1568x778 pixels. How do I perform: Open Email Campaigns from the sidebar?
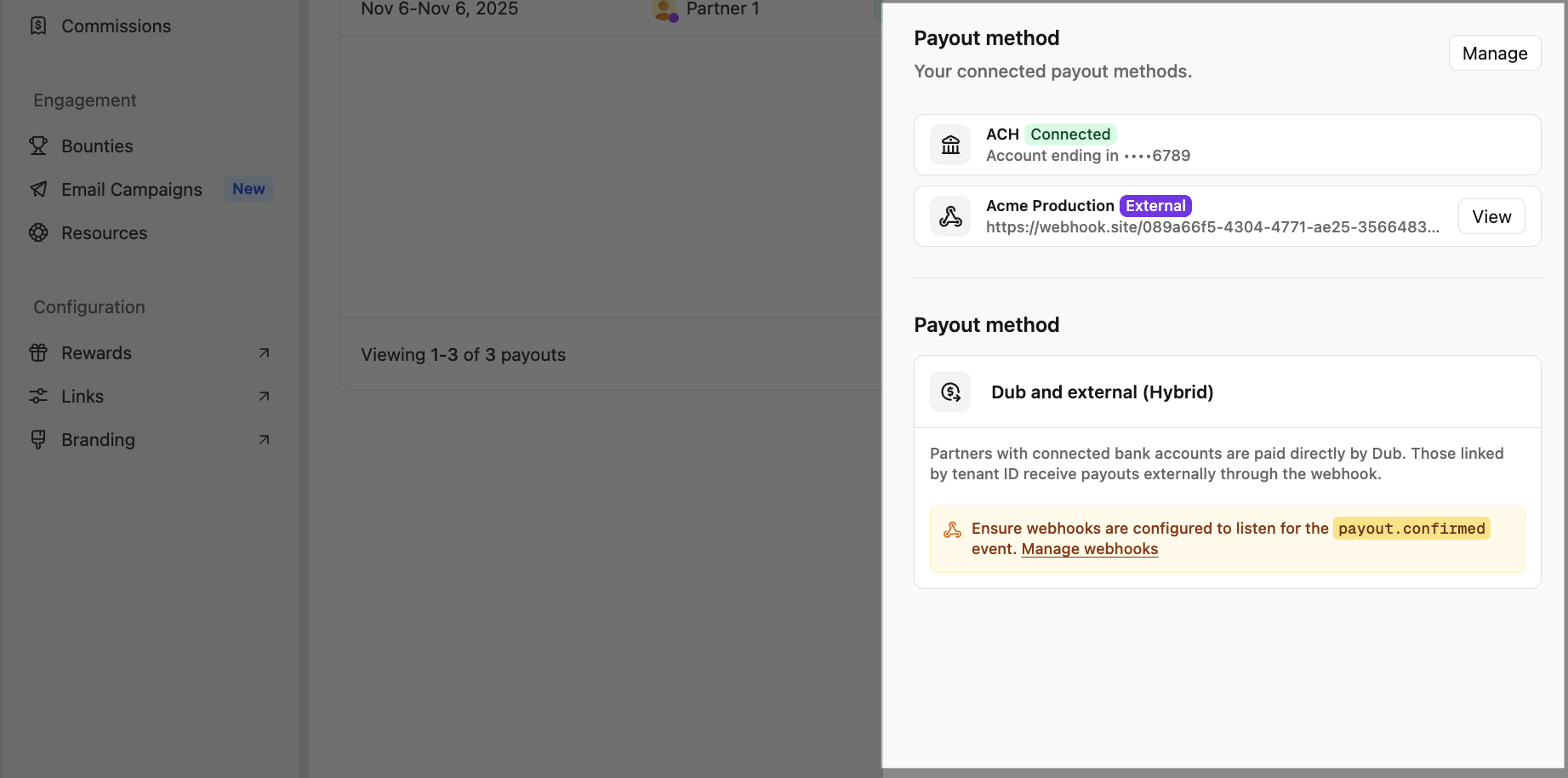(131, 189)
